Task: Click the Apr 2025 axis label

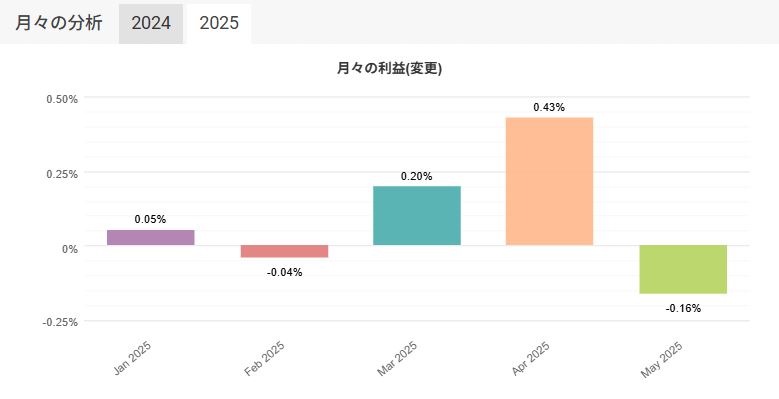Action: pos(530,358)
